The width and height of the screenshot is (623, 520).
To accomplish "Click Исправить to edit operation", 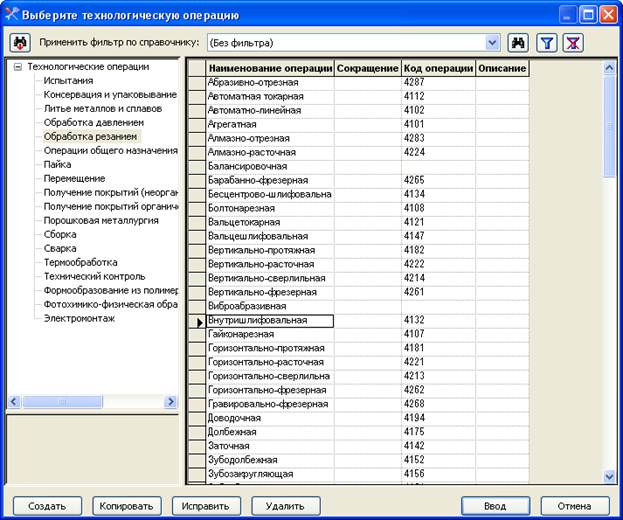I will tap(206, 506).
